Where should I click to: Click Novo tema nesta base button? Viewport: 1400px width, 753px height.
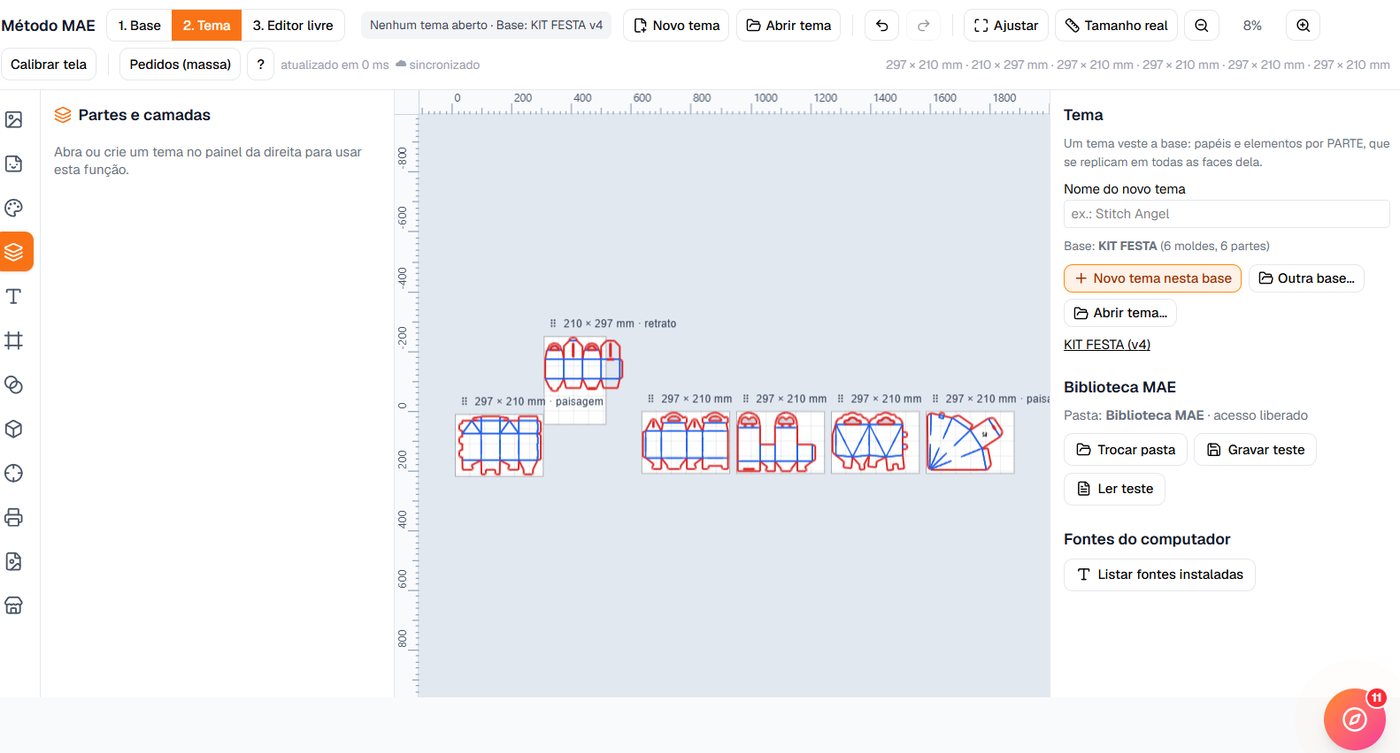coord(1153,278)
